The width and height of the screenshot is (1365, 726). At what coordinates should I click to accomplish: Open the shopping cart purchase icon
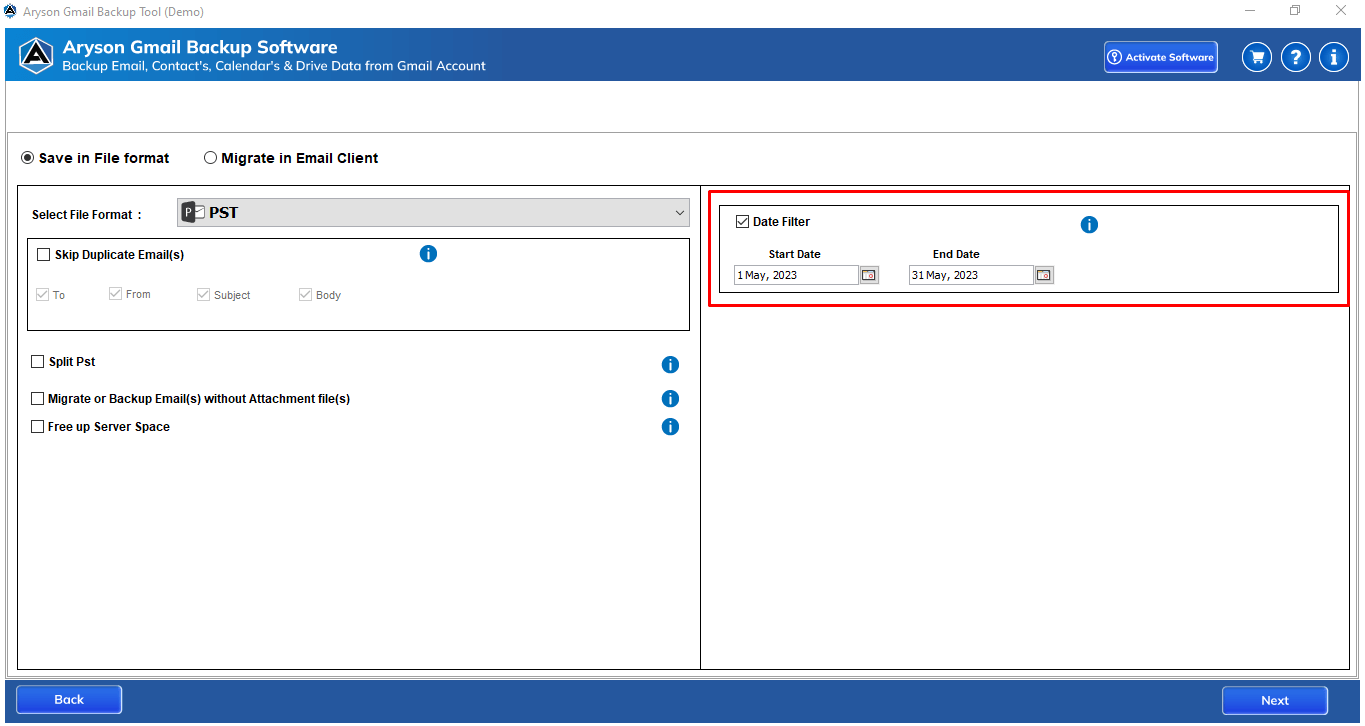(x=1257, y=57)
